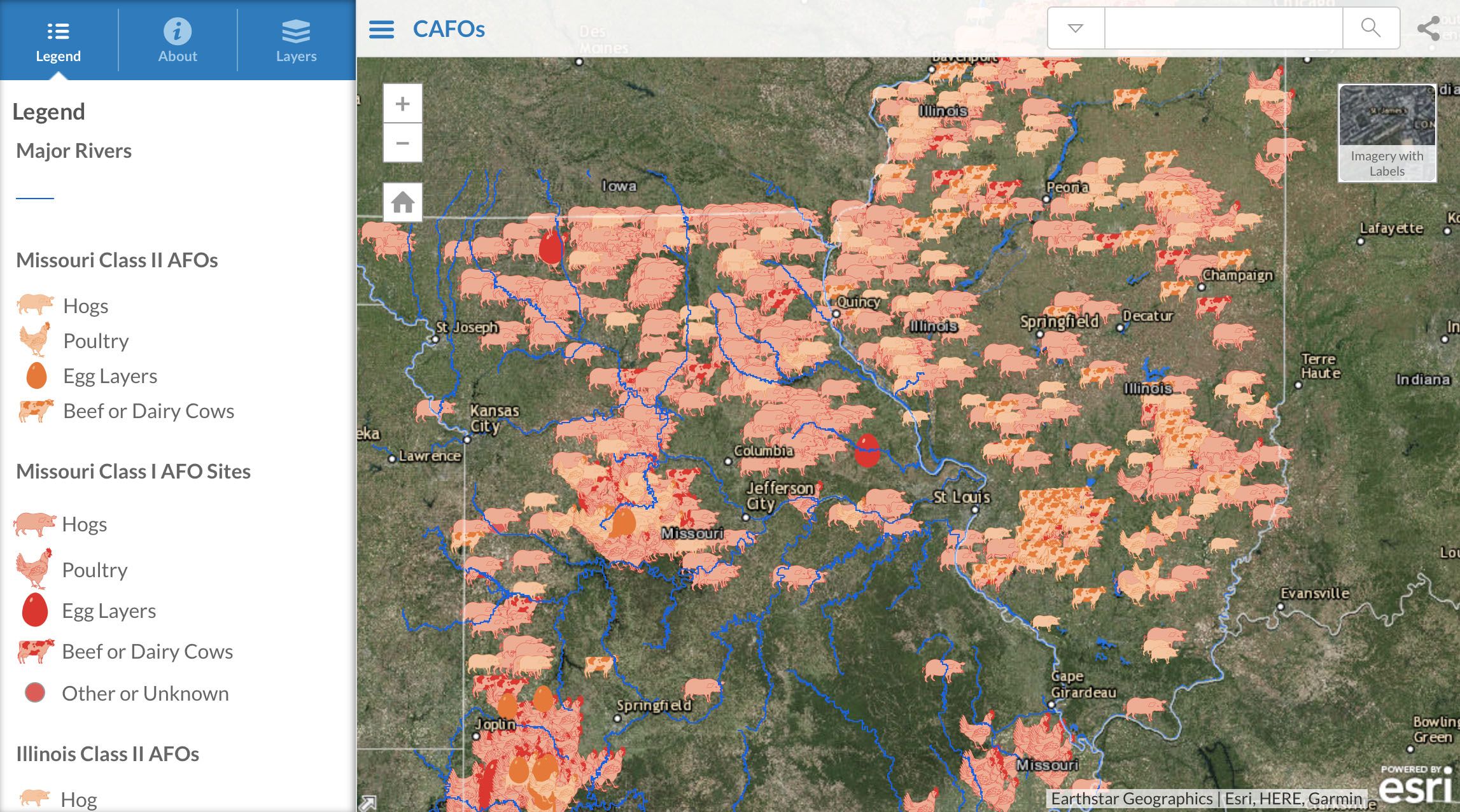Zoom in using the plus button

(x=403, y=102)
